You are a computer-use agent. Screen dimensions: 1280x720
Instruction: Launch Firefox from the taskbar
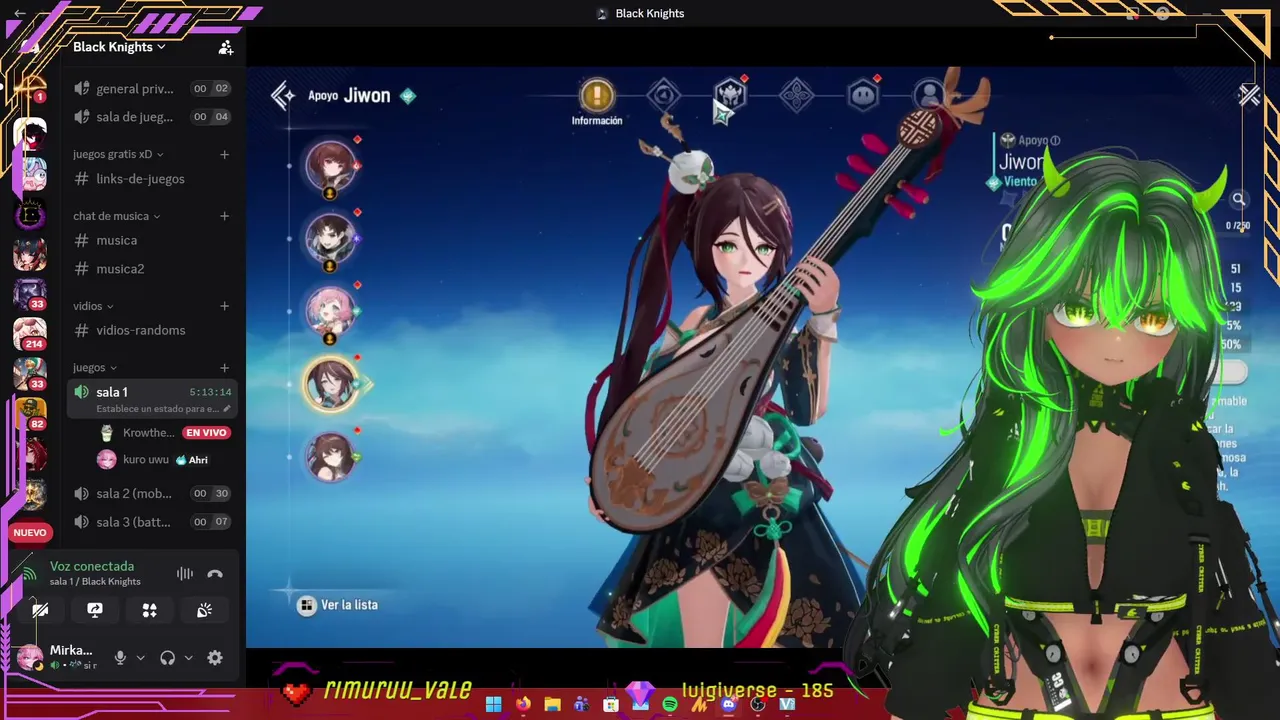(523, 704)
